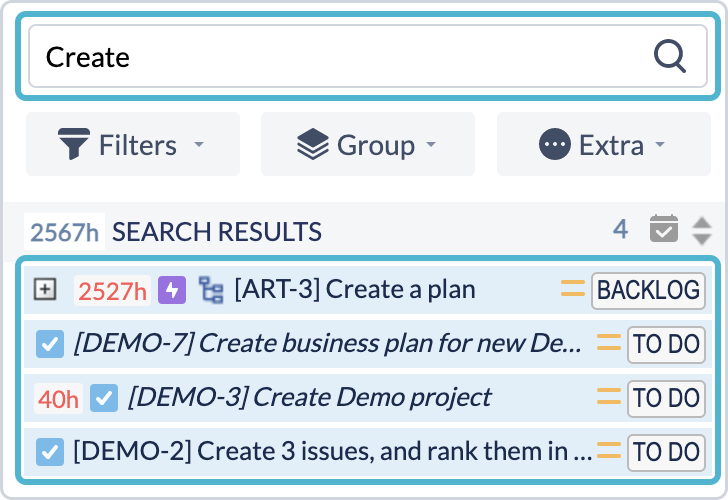Toggle the checkbox icon for DEMO-7
The width and height of the screenshot is (728, 500).
50,344
